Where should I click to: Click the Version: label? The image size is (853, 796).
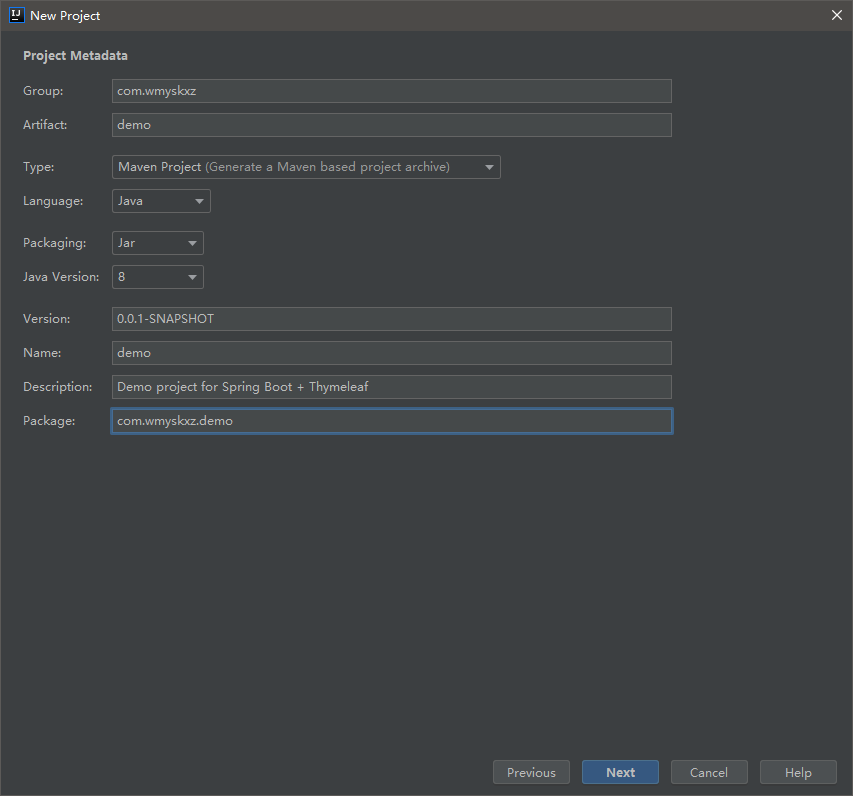coord(47,319)
